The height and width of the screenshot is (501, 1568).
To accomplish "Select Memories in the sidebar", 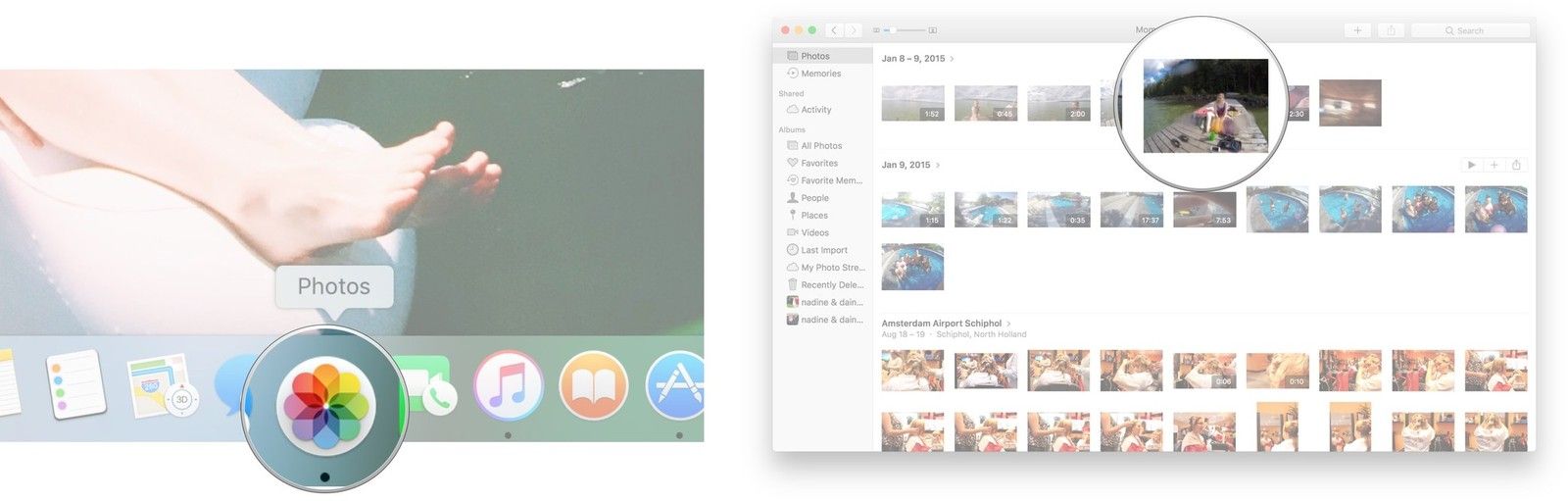I will pyautogui.click(x=820, y=74).
